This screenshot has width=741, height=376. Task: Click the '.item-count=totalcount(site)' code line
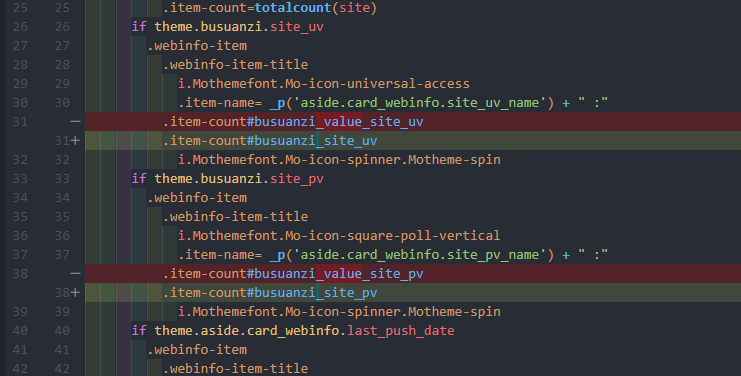(x=270, y=8)
